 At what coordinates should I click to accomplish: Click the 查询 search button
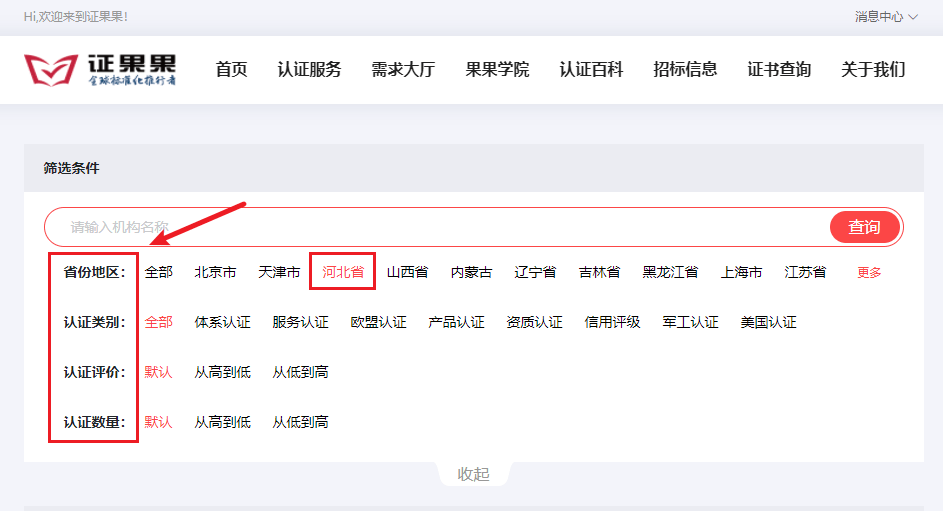(x=864, y=227)
